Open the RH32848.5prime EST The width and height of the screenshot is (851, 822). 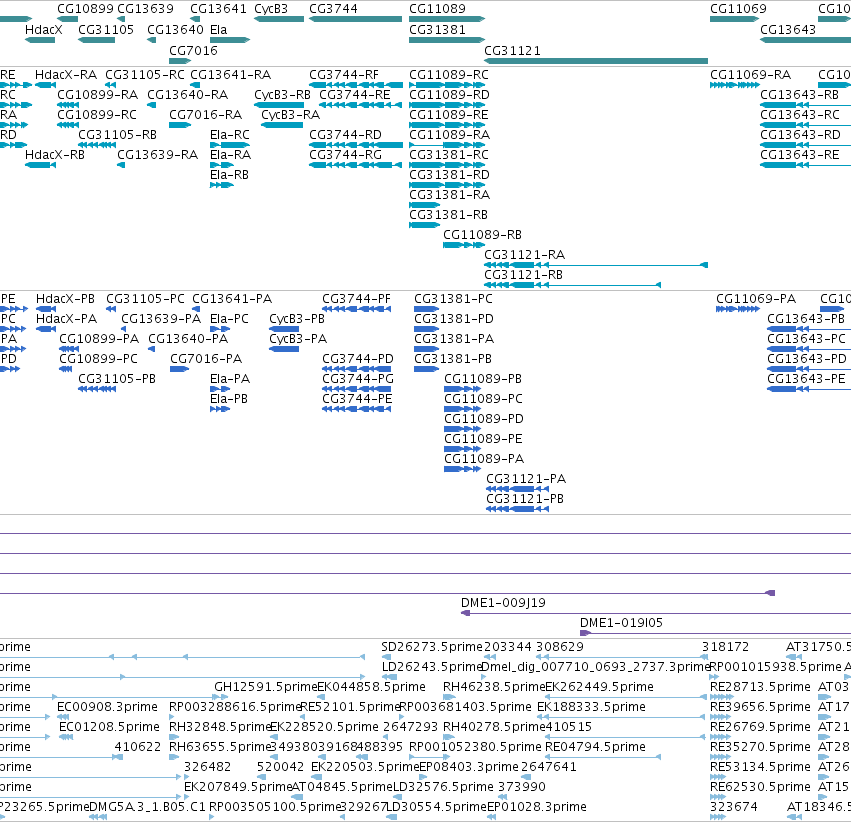pyautogui.click(x=174, y=737)
